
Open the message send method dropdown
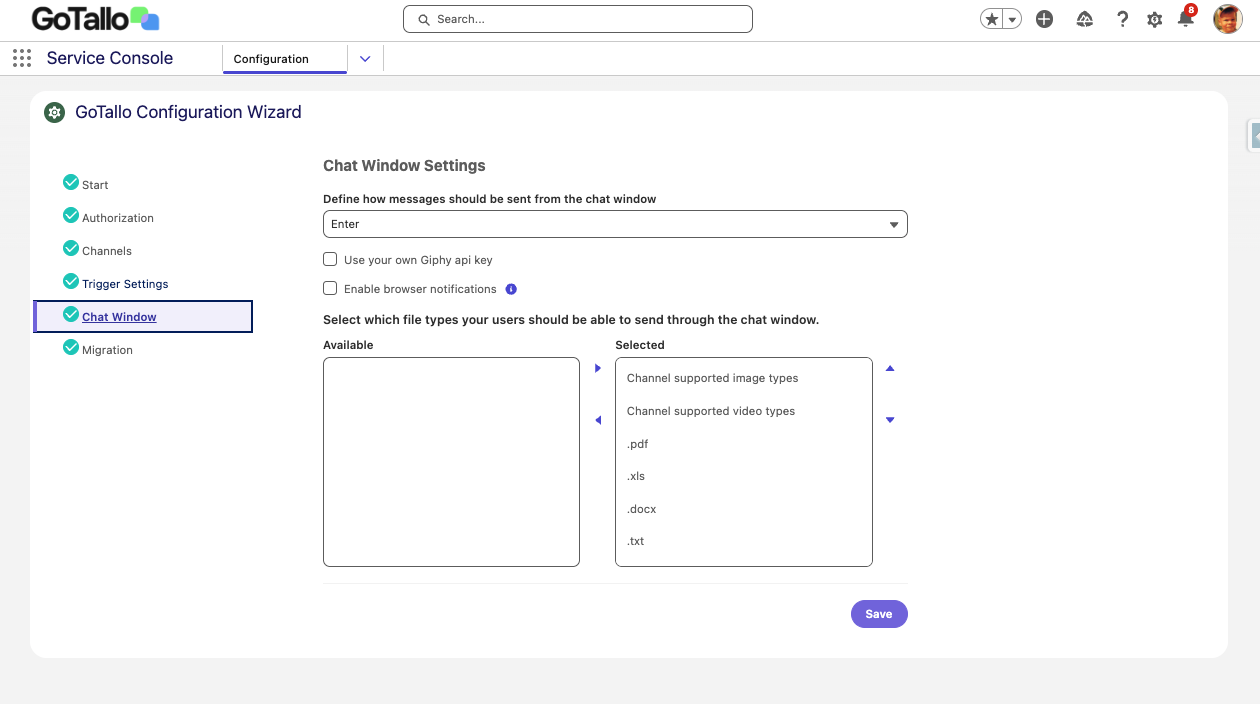point(615,224)
